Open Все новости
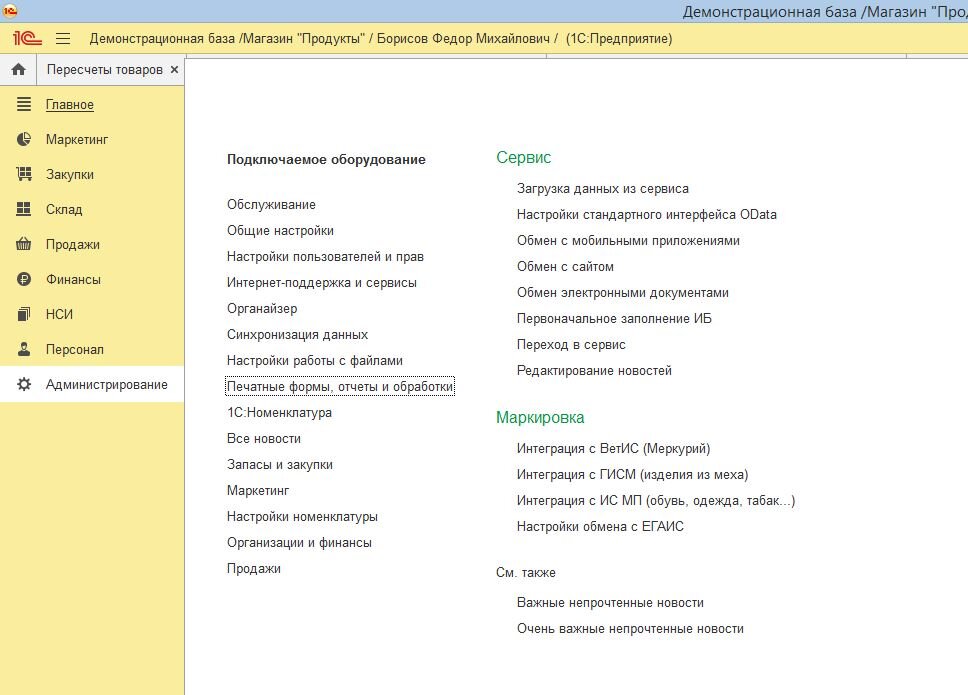The width and height of the screenshot is (968, 695). pyautogui.click(x=264, y=438)
